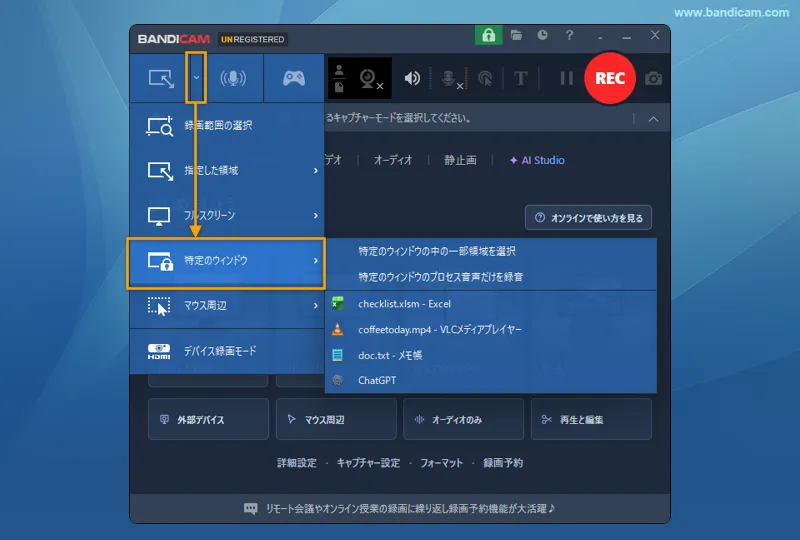Open the help question mark icon
The width and height of the screenshot is (800, 540).
569,35
